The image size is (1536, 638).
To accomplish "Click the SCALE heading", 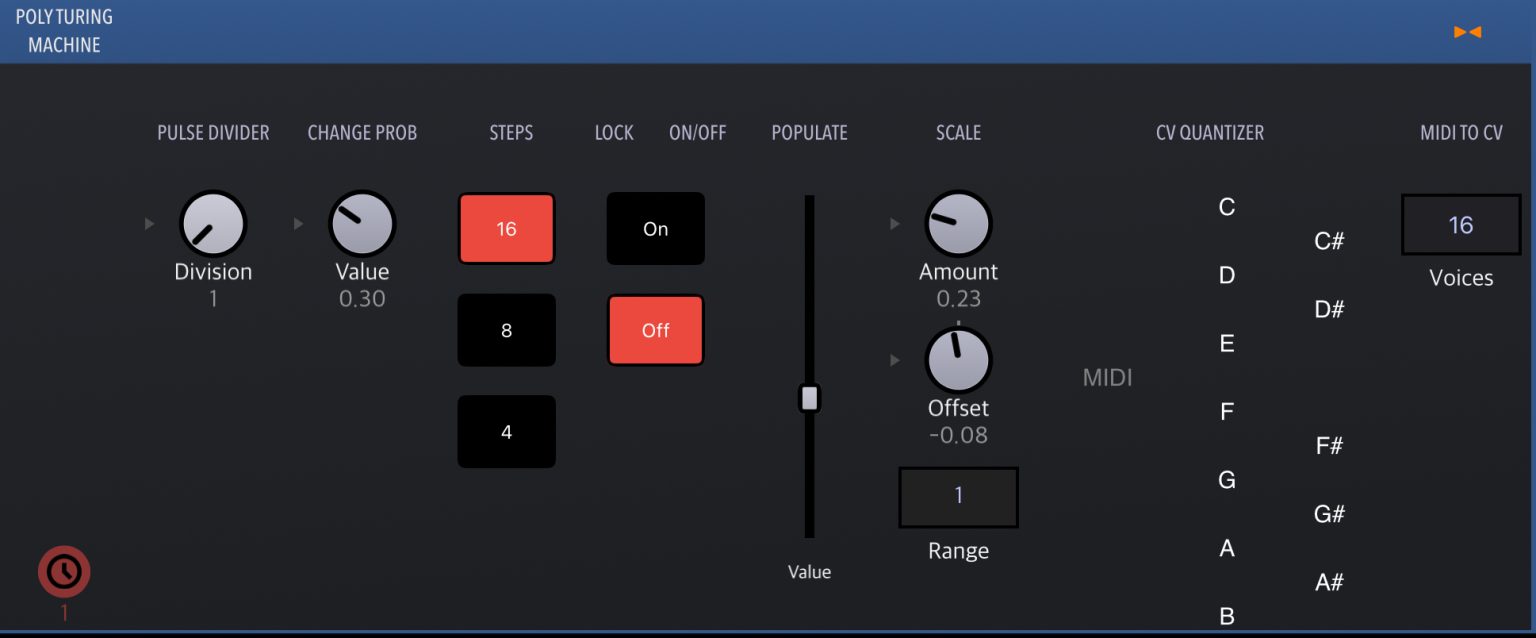I will tap(958, 133).
